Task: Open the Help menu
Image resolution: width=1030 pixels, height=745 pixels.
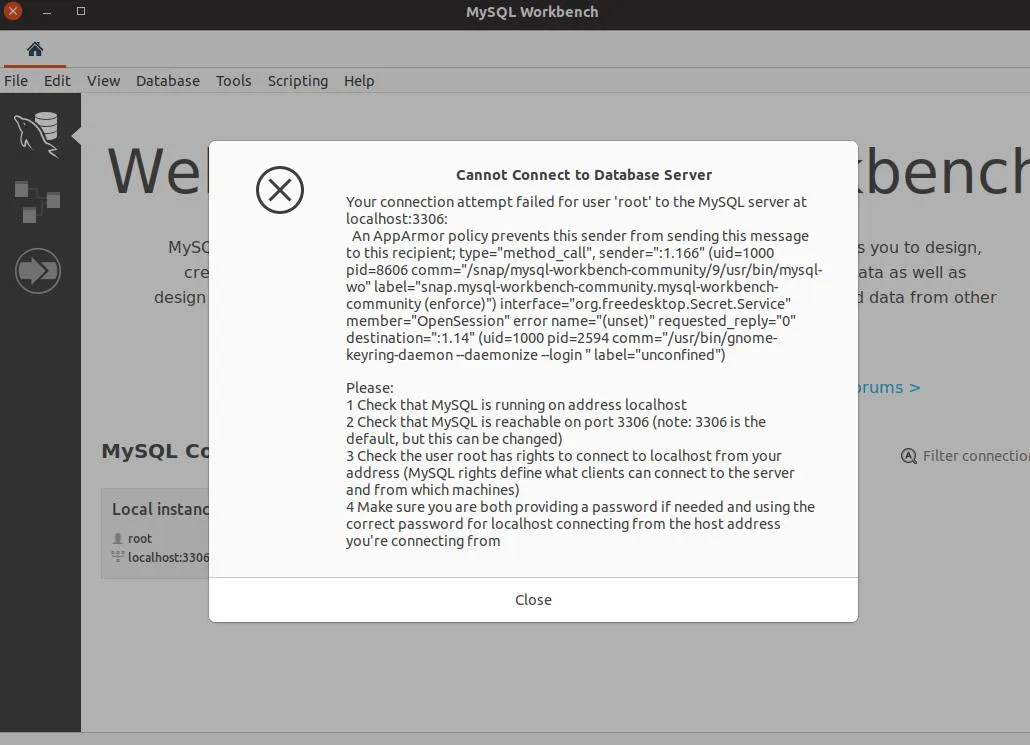Action: tap(359, 81)
